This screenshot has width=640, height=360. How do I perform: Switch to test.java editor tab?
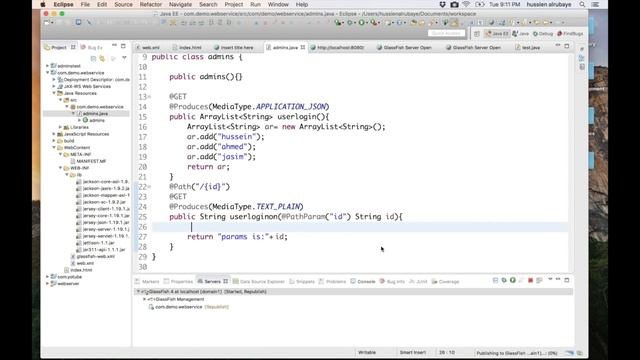pyautogui.click(x=527, y=47)
